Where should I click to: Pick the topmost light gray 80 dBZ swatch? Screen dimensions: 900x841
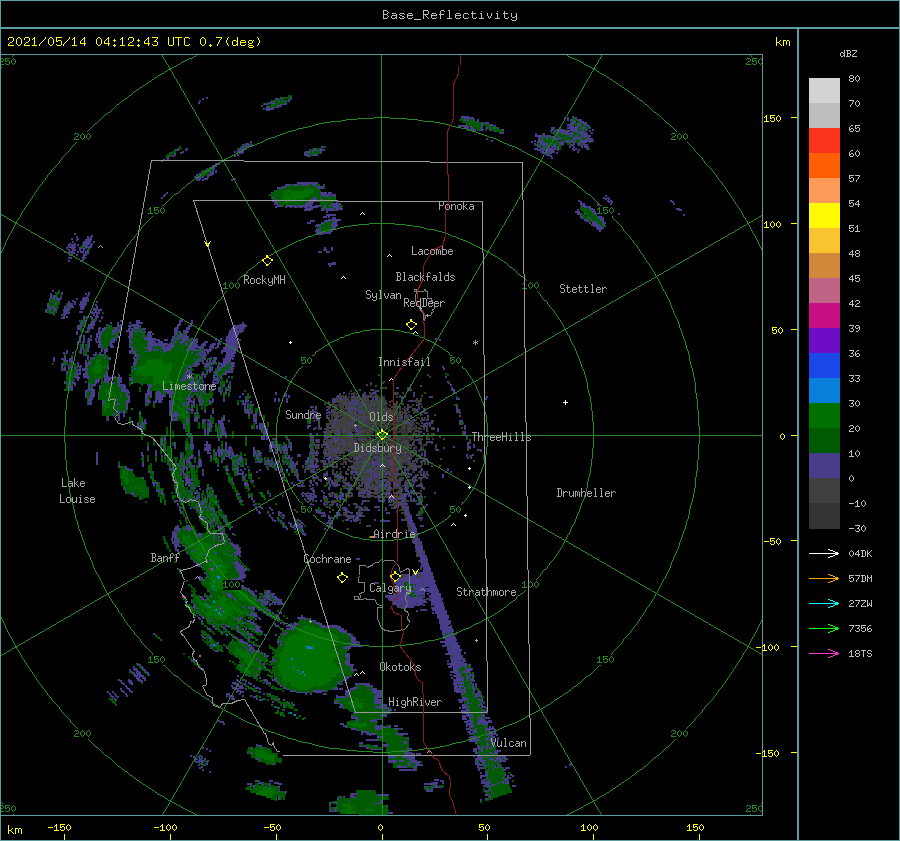(x=824, y=91)
